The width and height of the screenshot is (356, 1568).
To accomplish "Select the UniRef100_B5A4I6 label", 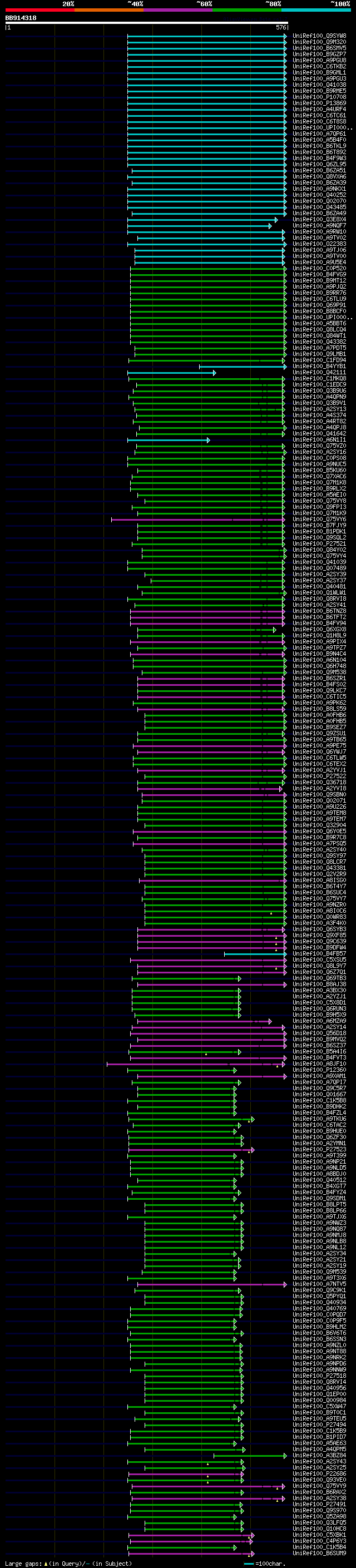I will 319,1052.
